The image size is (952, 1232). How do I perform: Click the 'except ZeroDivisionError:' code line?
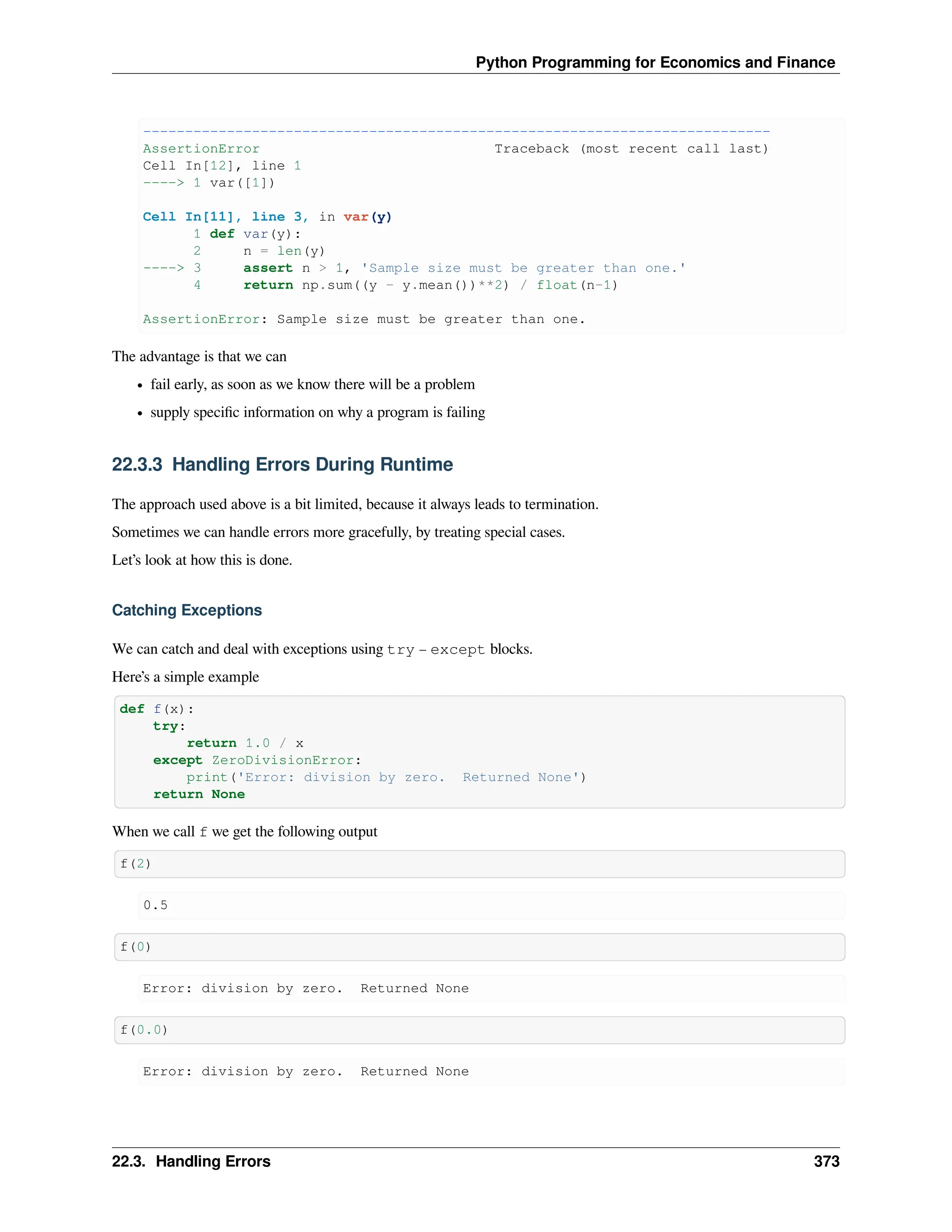(257, 761)
